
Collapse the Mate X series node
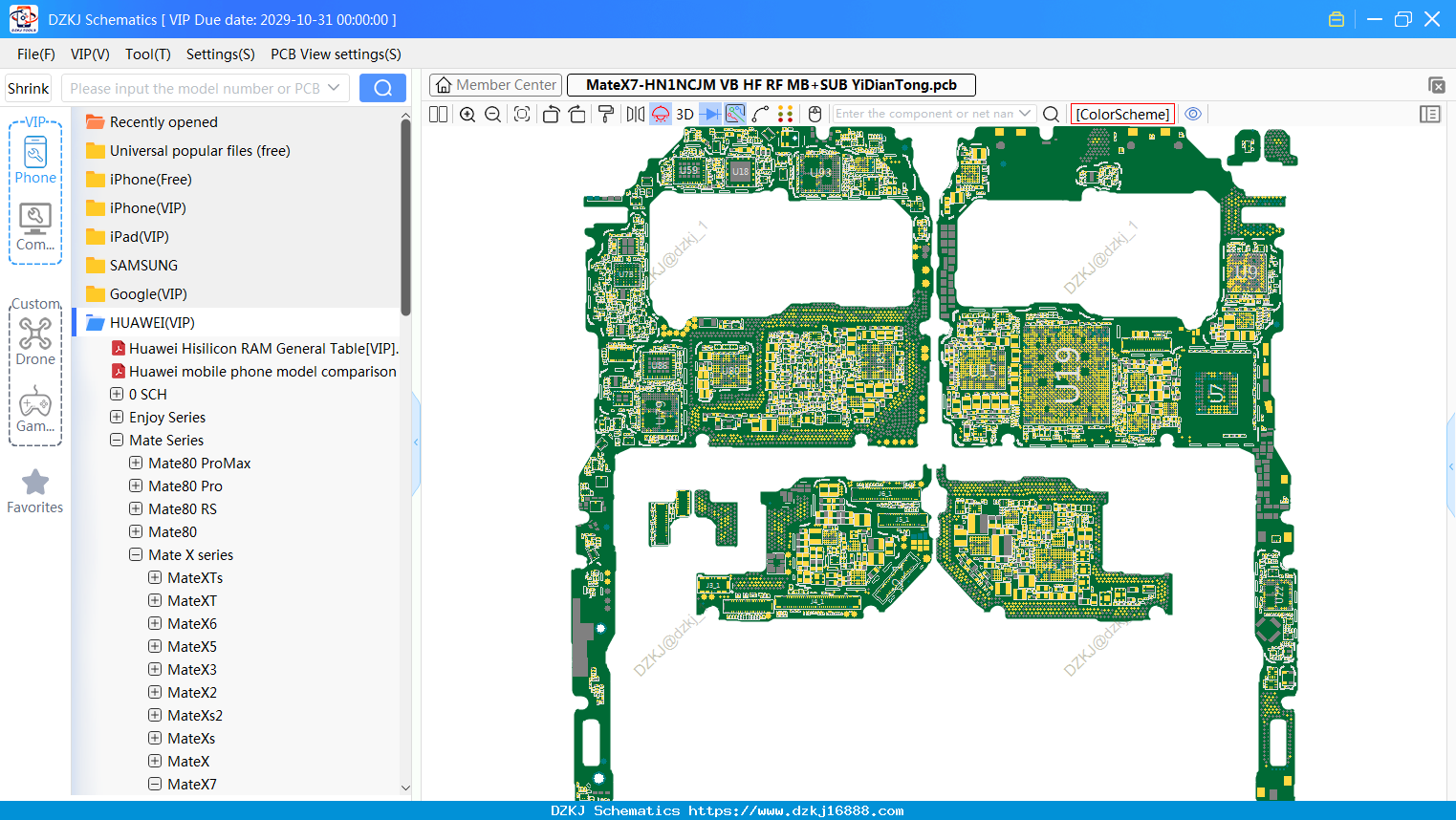pos(136,554)
